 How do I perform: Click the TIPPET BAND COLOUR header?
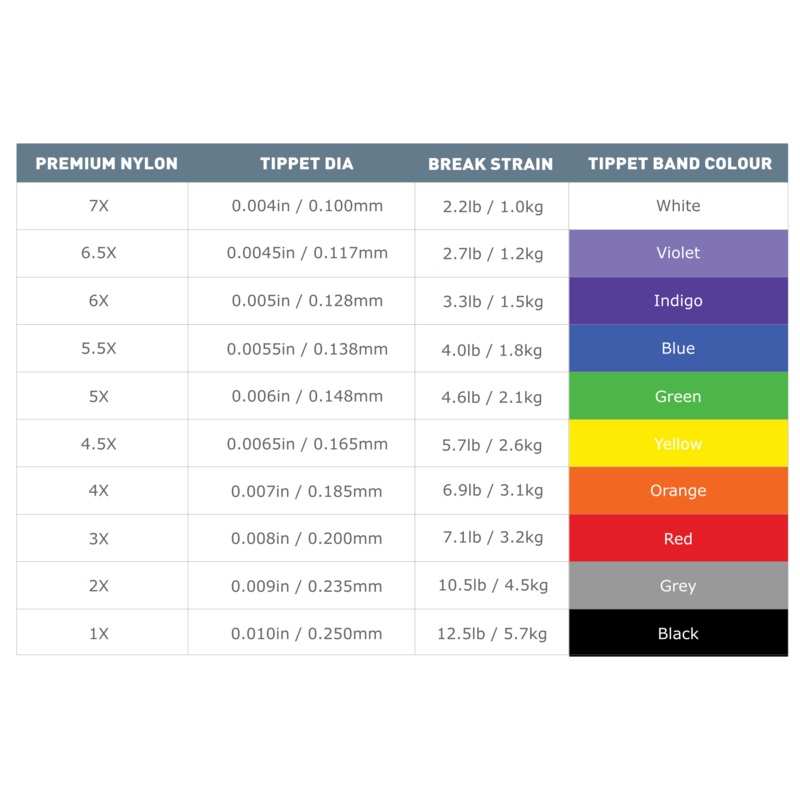tap(680, 163)
